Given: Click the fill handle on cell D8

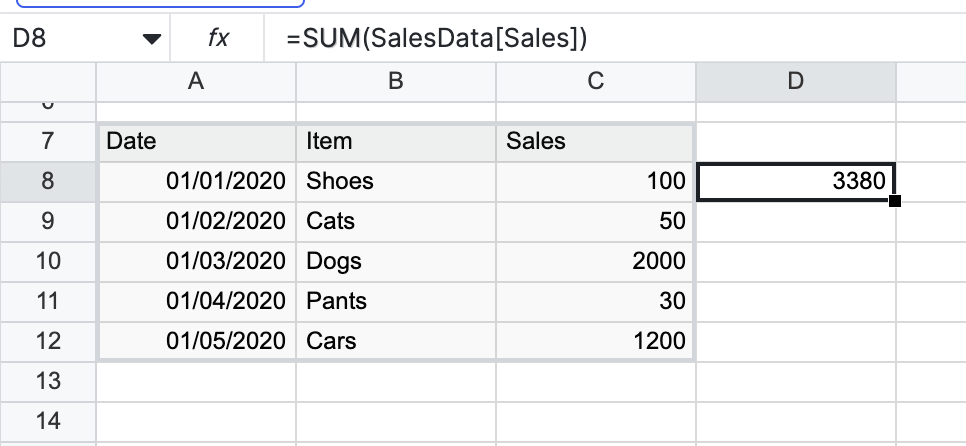Looking at the screenshot, I should coord(894,201).
